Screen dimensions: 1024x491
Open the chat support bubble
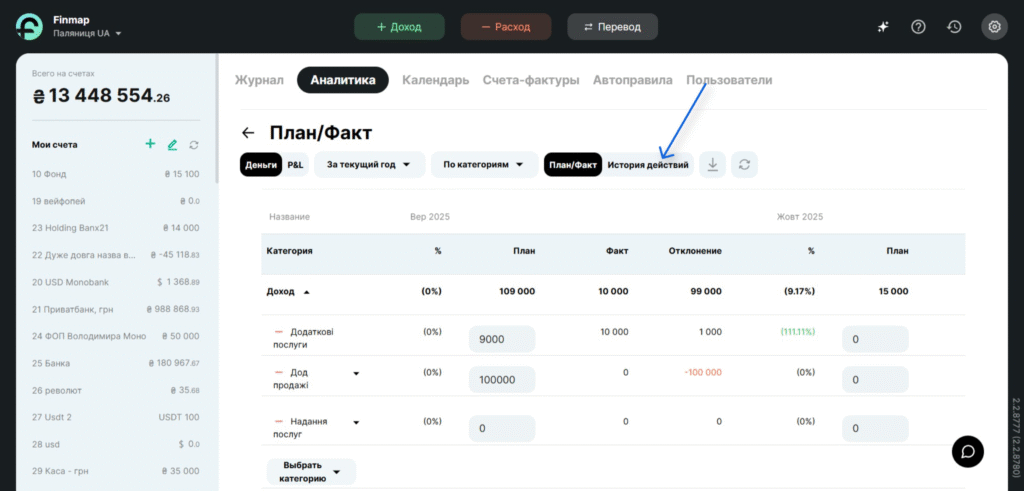click(x=967, y=451)
